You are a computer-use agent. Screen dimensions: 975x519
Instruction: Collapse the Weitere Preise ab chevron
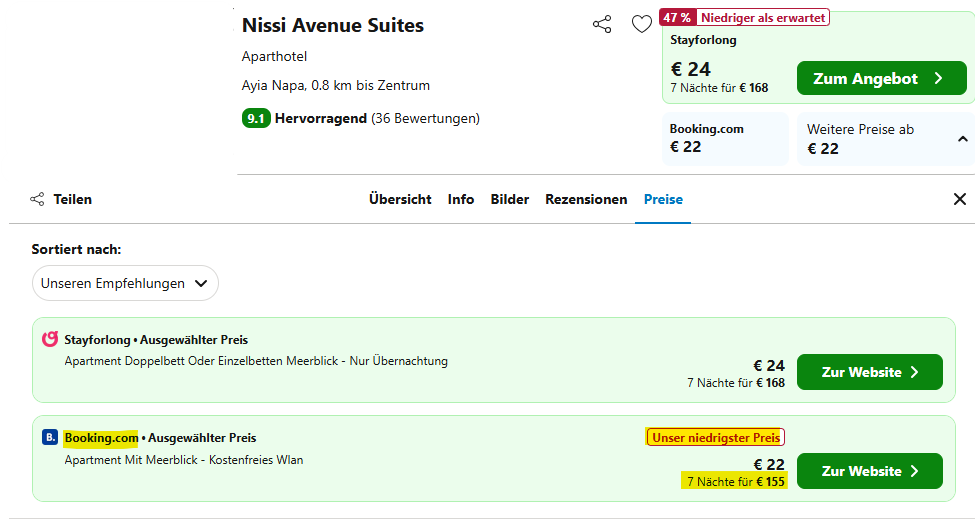click(963, 139)
